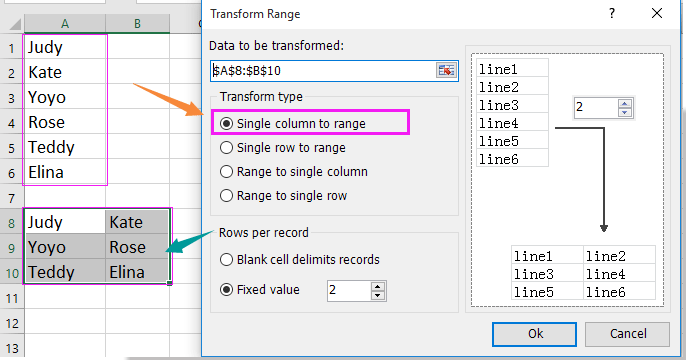Click cell A4 containing Rose
Screen dimensions: 686x360
tap(65, 122)
